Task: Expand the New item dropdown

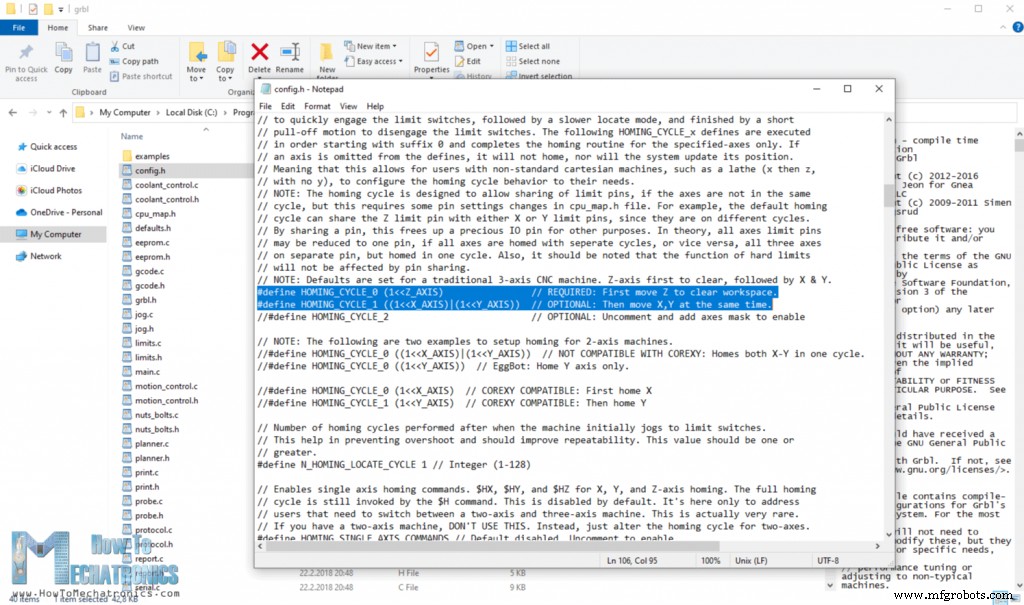Action: pyautogui.click(x=370, y=46)
